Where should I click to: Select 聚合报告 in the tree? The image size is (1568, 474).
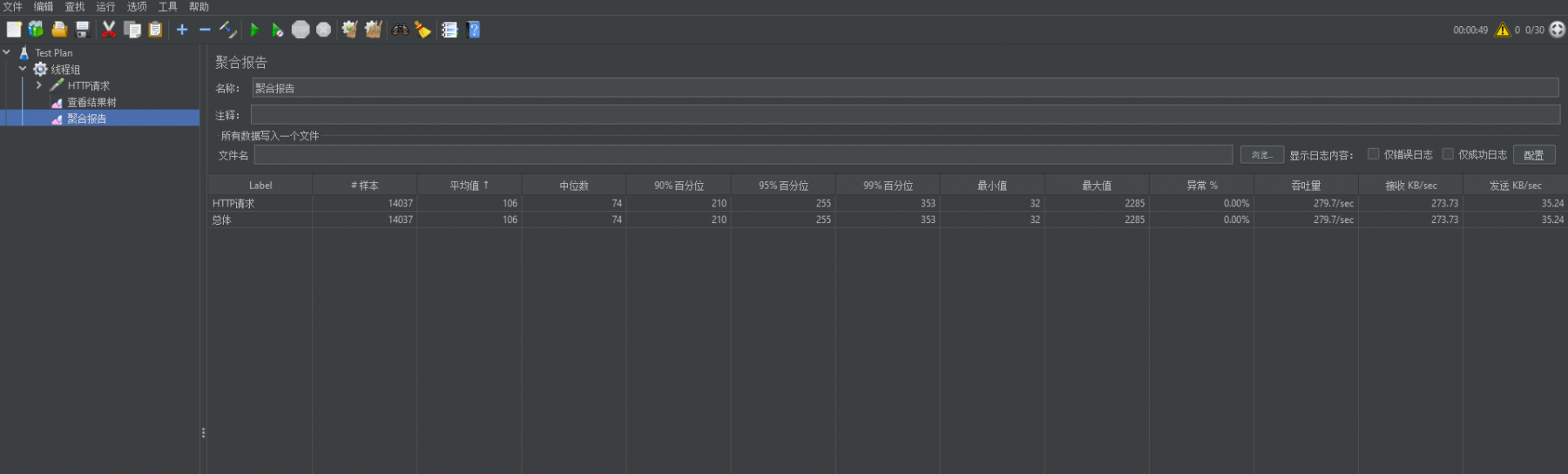[x=87, y=118]
